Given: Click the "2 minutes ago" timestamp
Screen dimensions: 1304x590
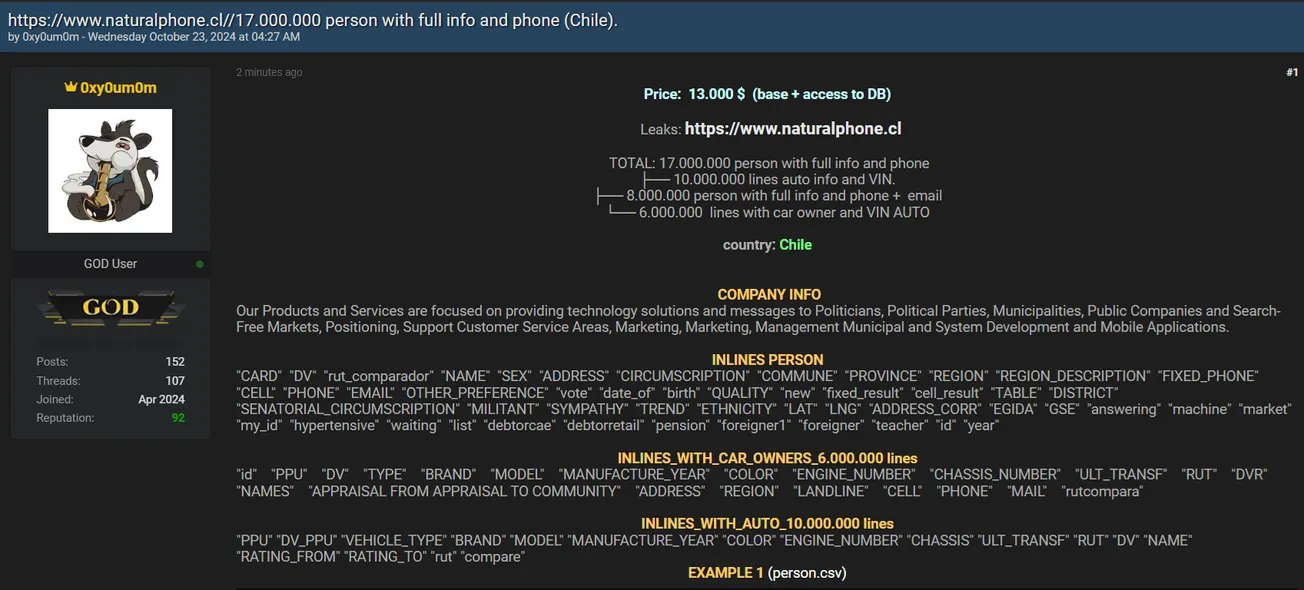Looking at the screenshot, I should click(269, 72).
